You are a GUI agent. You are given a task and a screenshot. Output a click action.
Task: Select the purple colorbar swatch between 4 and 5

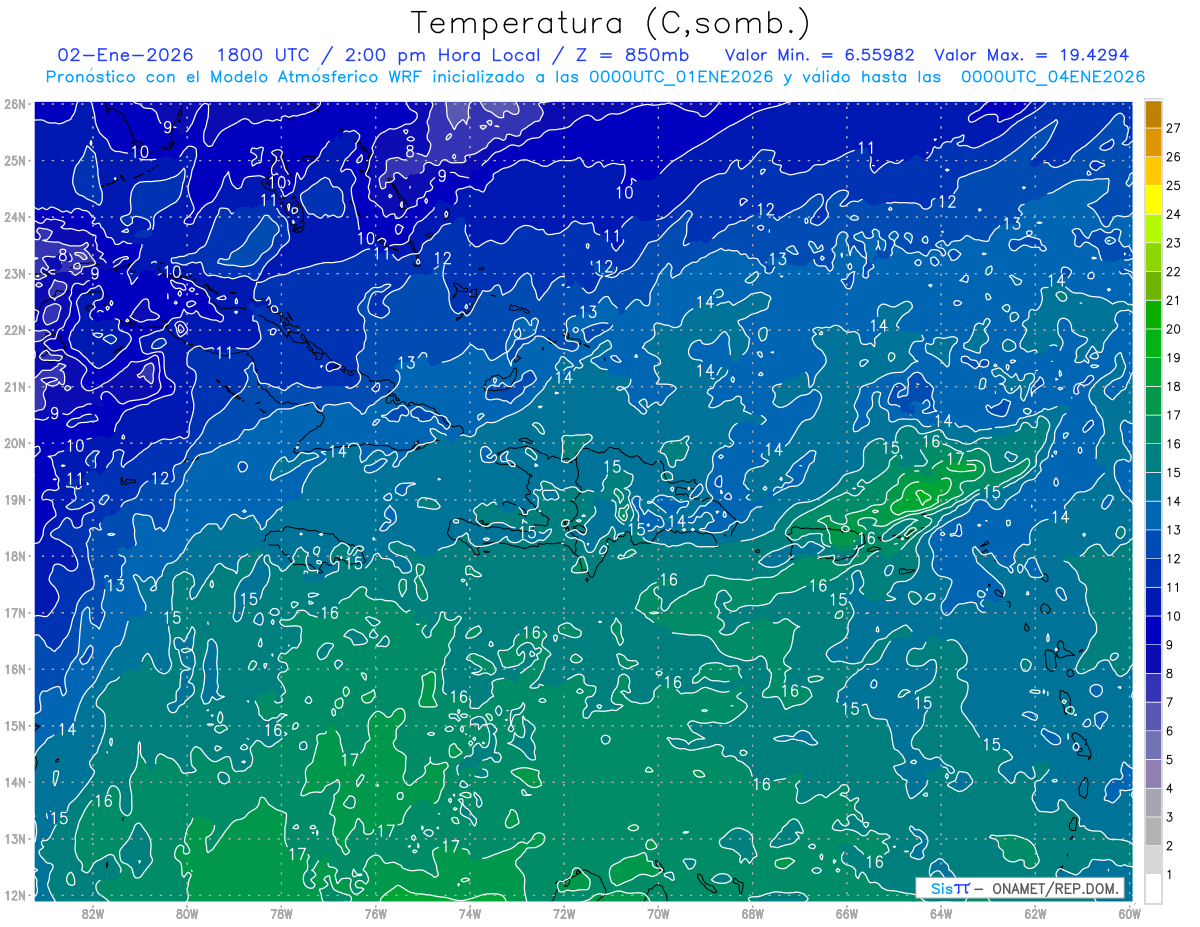point(1153,773)
